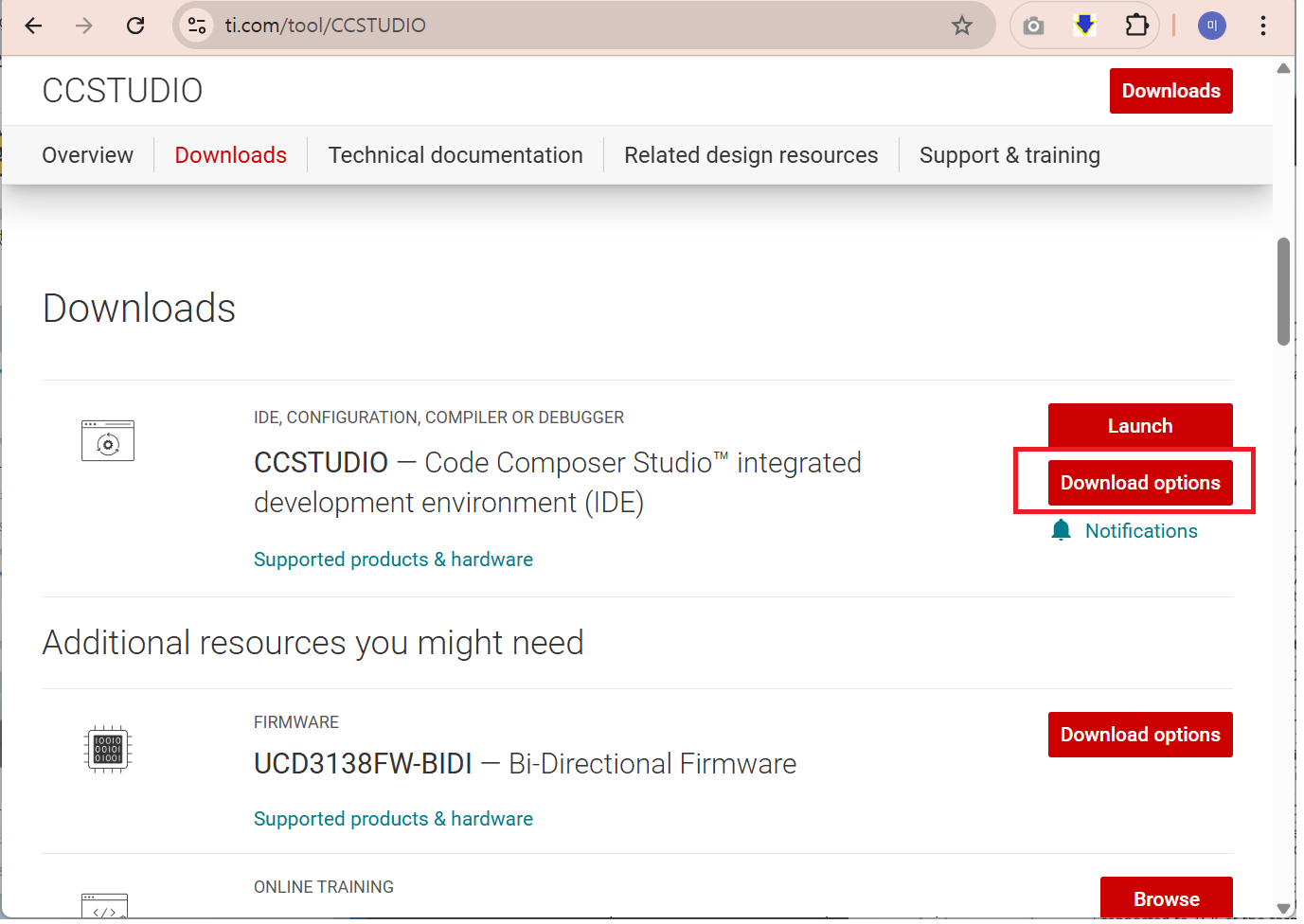Click the scrollbar up arrow
The image size is (1304, 924).
click(x=1283, y=68)
